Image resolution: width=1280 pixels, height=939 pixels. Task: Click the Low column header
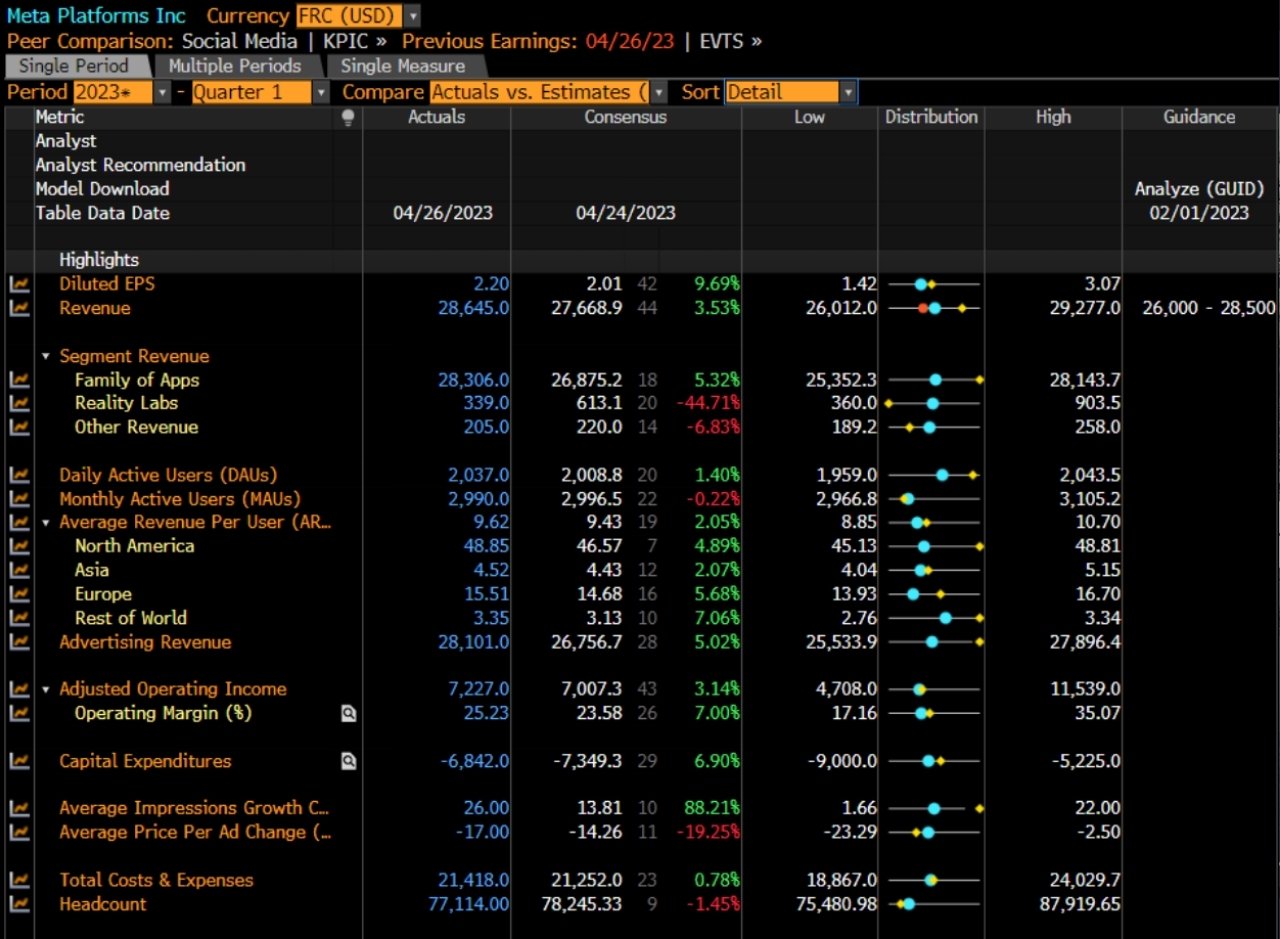pyautogui.click(x=809, y=117)
